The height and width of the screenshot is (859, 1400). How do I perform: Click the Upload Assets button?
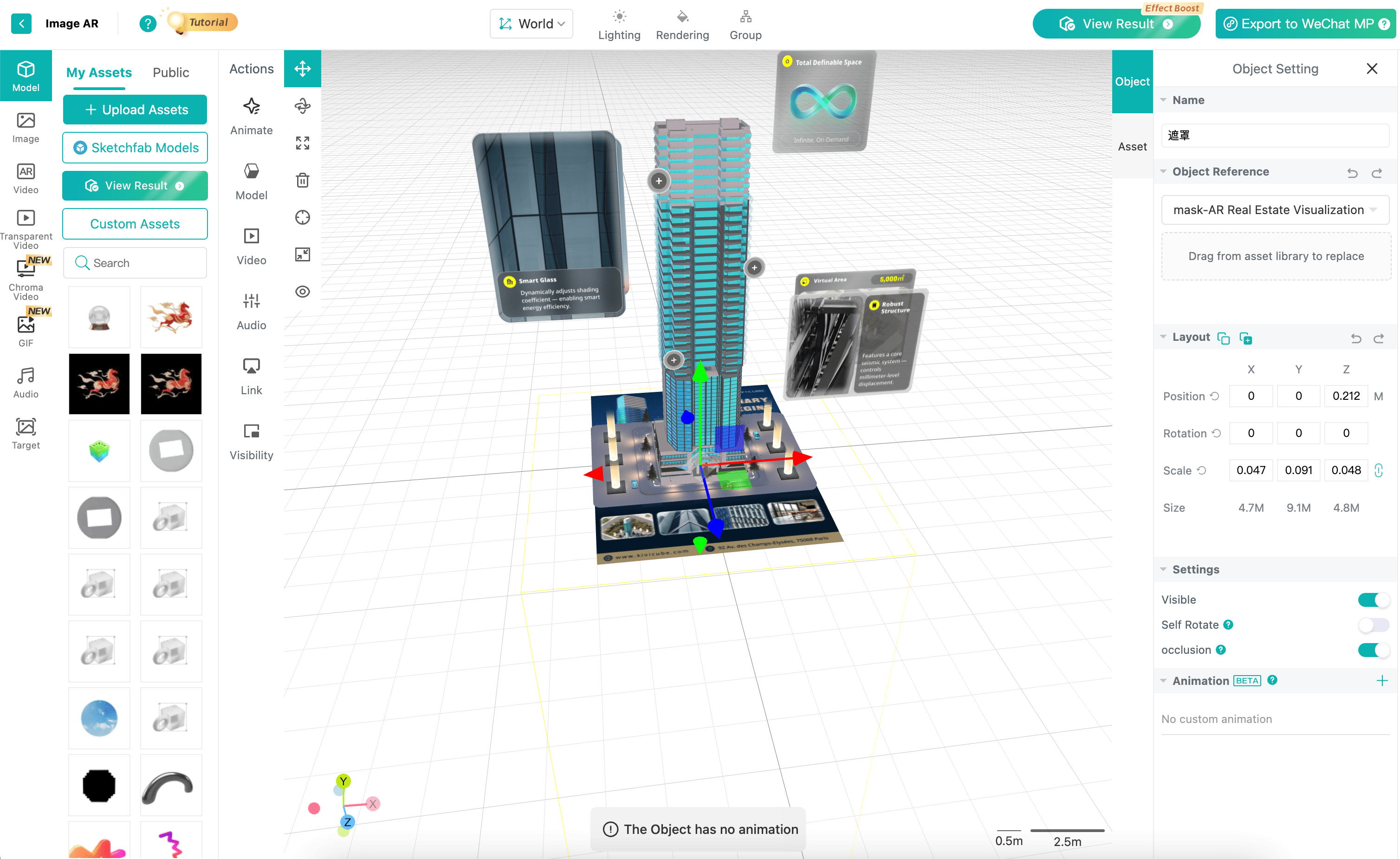135,110
